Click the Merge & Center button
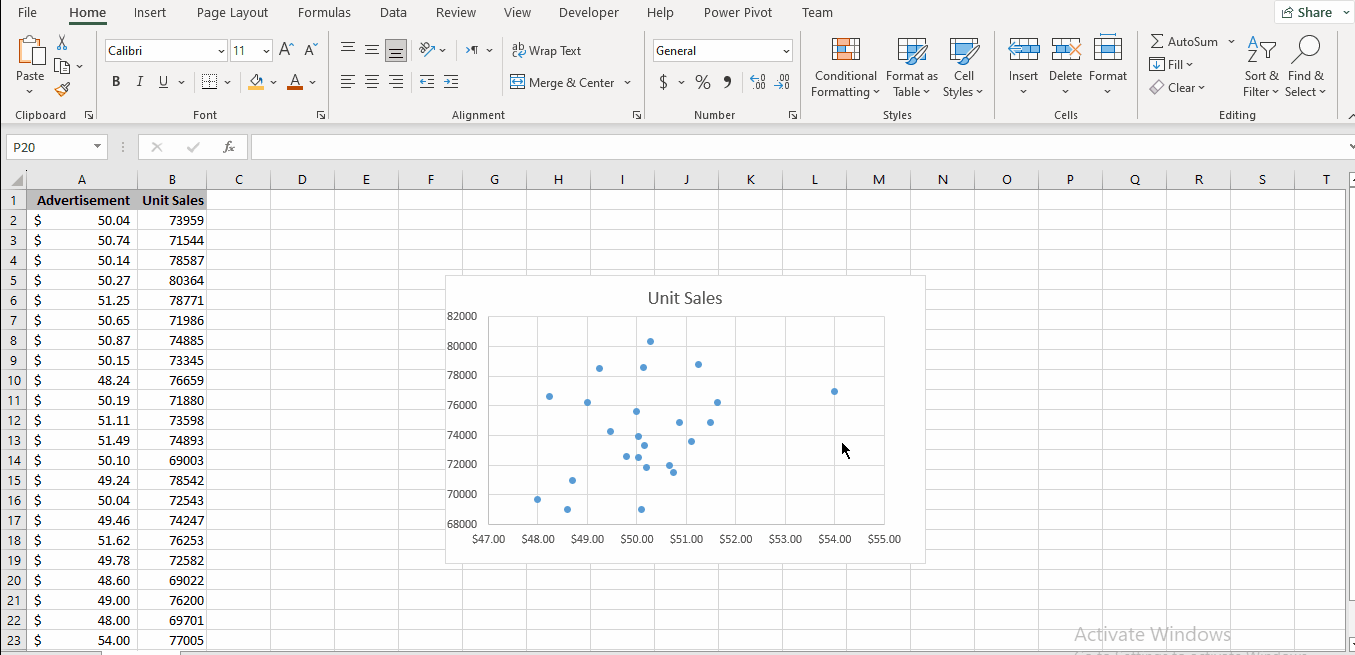The width and height of the screenshot is (1355, 655). point(563,82)
